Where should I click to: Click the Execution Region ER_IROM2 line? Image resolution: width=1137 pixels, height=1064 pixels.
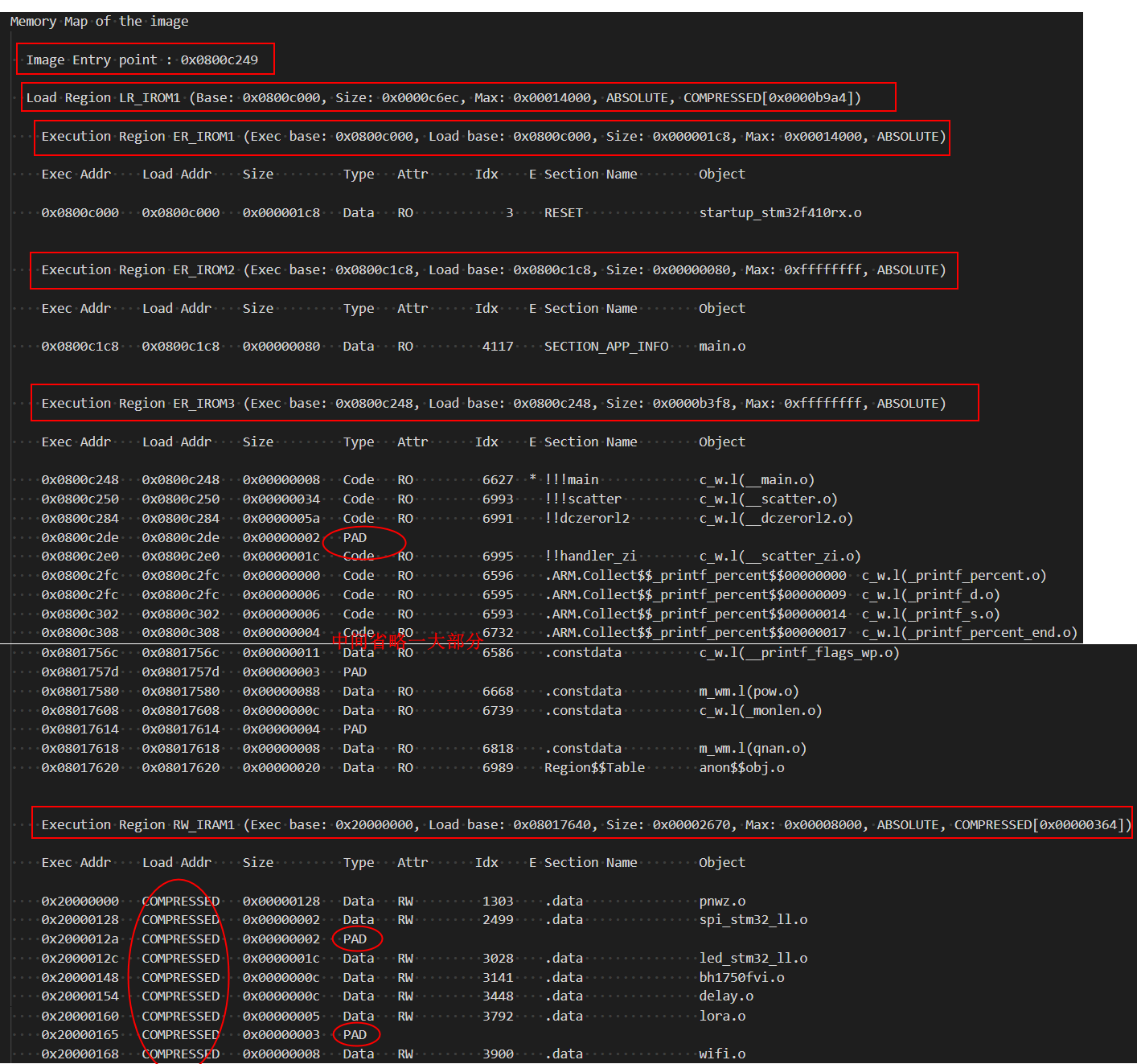click(494, 270)
